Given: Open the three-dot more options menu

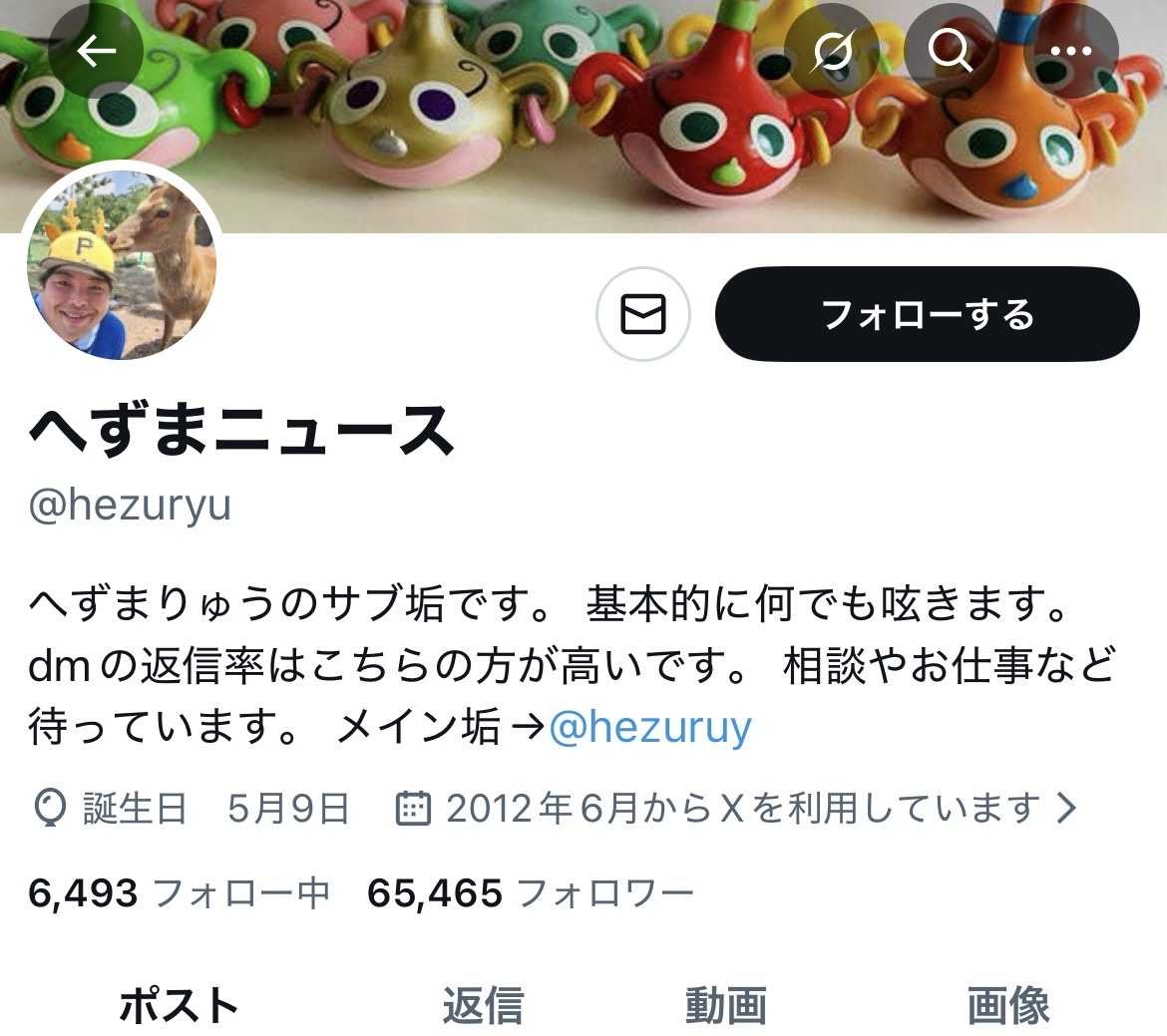Looking at the screenshot, I should (x=1071, y=51).
